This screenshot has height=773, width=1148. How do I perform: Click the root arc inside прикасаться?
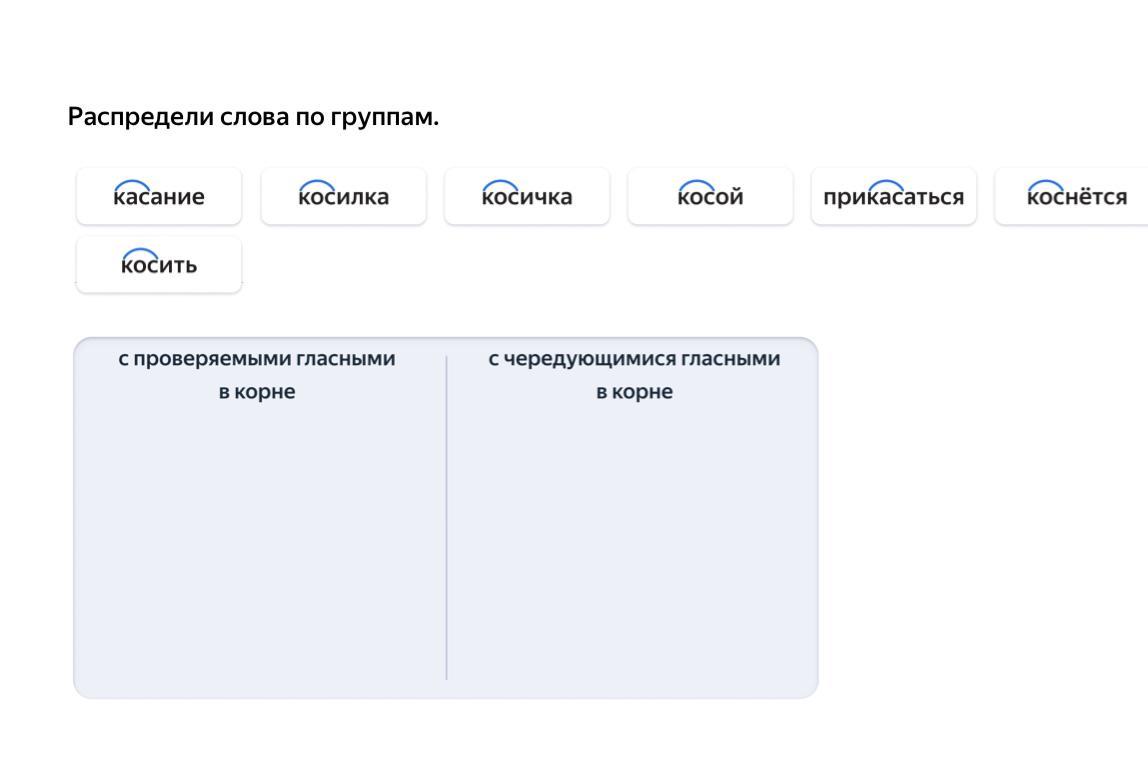coord(886,185)
